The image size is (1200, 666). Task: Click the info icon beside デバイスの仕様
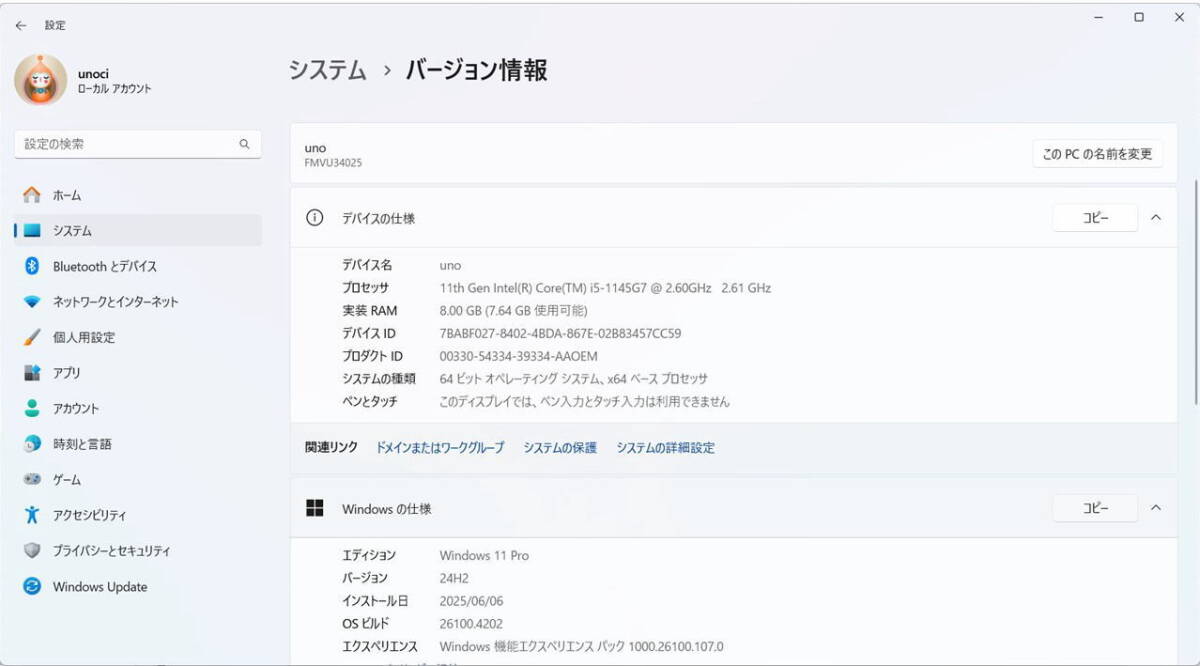click(315, 217)
